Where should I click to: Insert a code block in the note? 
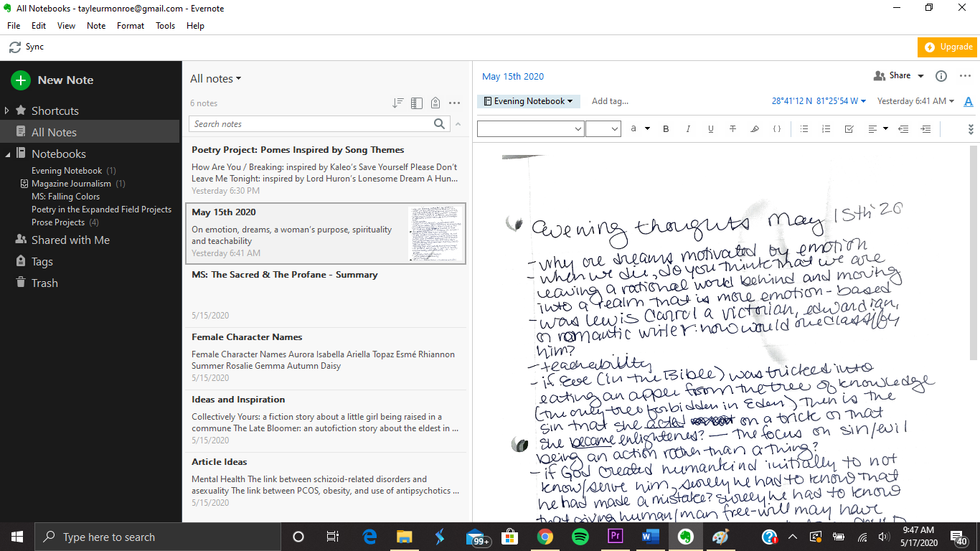click(x=777, y=129)
